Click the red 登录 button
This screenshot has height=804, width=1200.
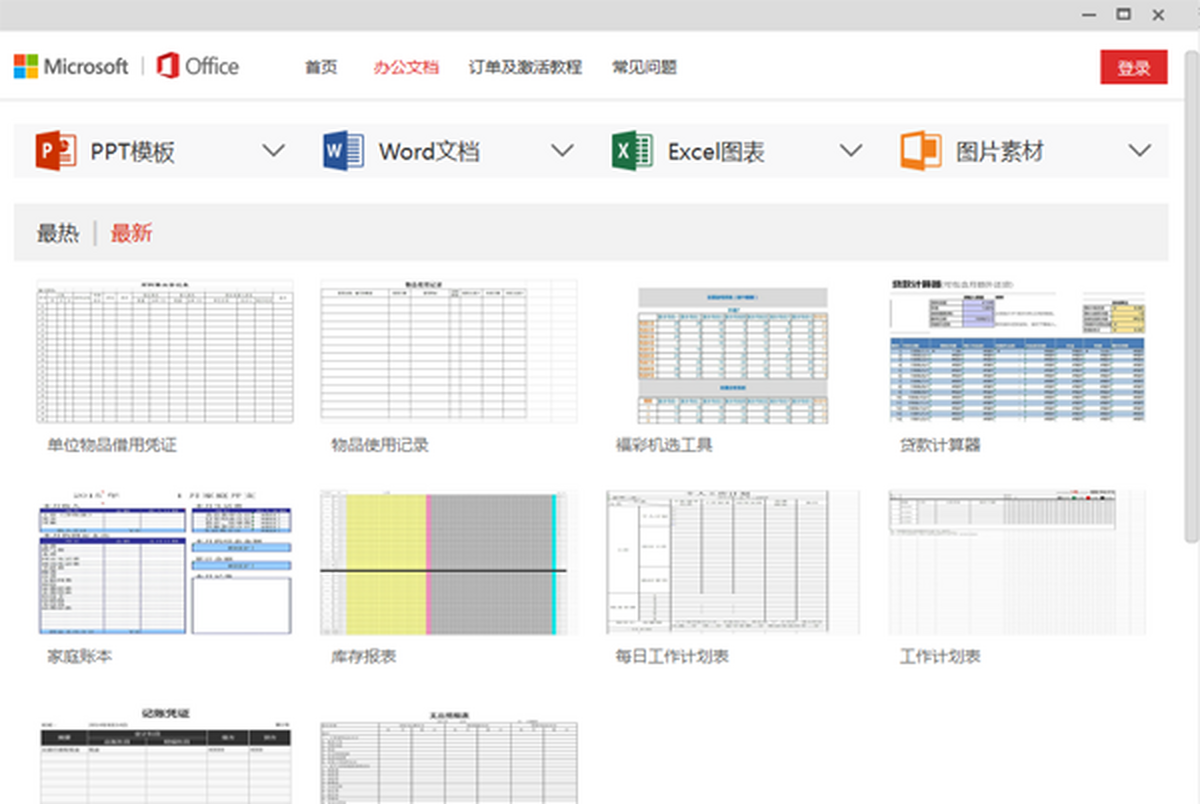[1134, 67]
